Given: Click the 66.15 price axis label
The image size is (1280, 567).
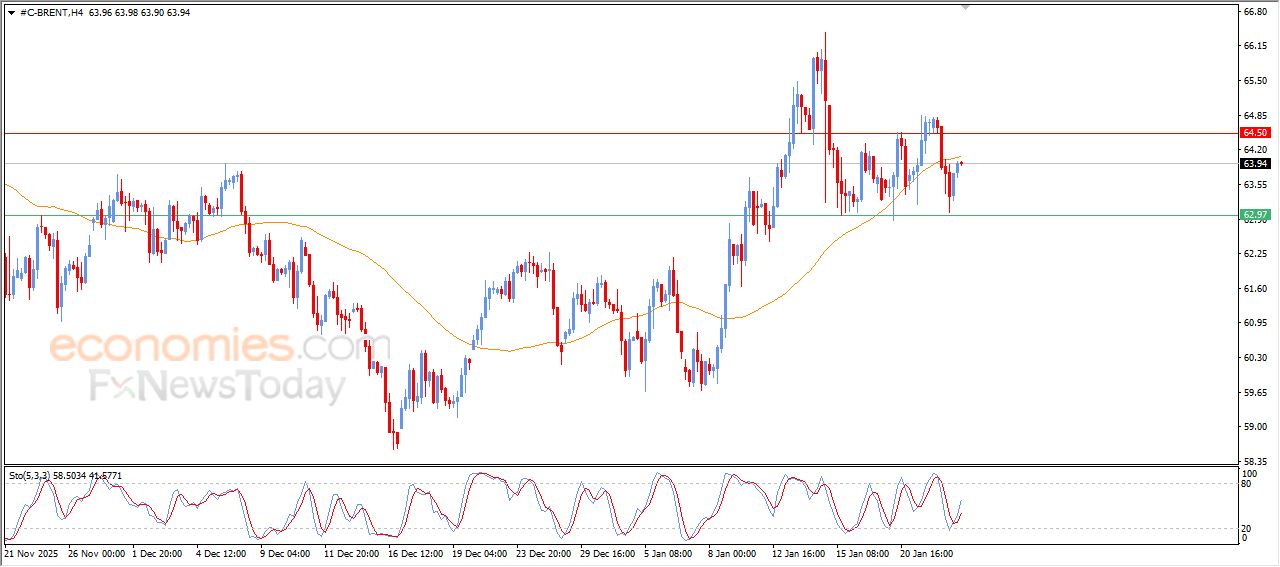Looking at the screenshot, I should click(1254, 46).
